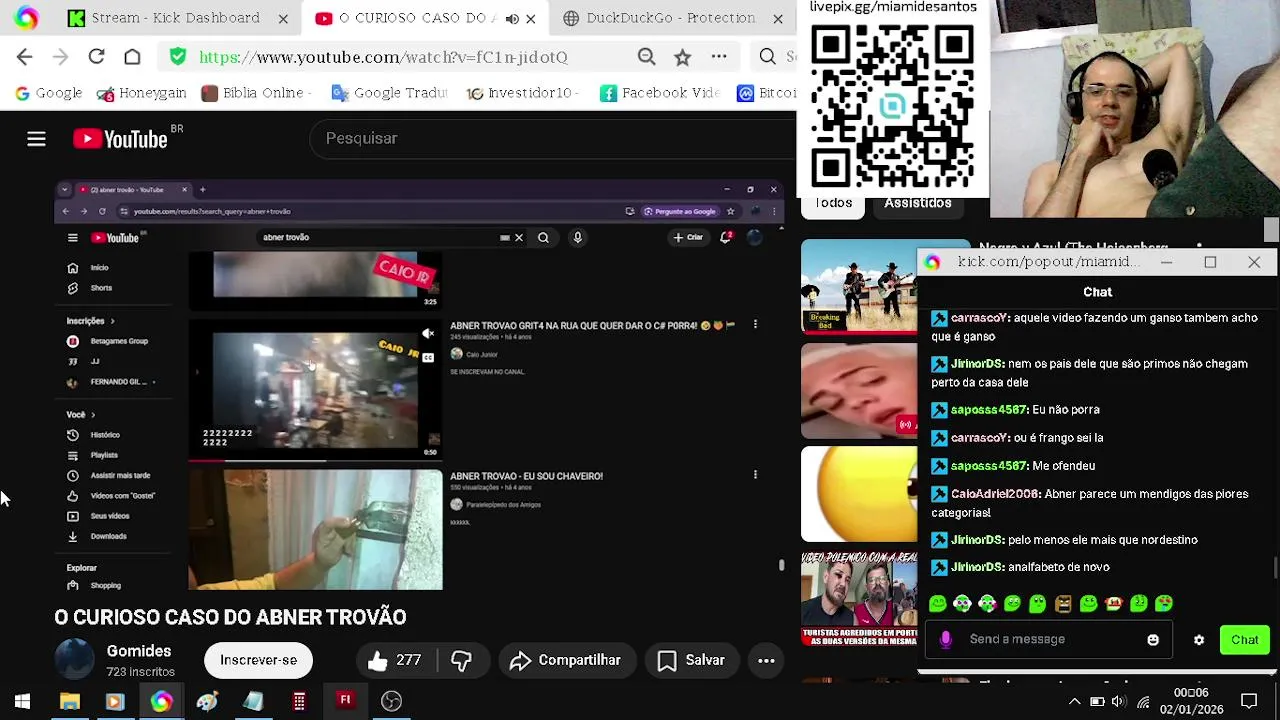Dislike the video
Image resolution: width=1280 pixels, height=720 pixels.
461,660
